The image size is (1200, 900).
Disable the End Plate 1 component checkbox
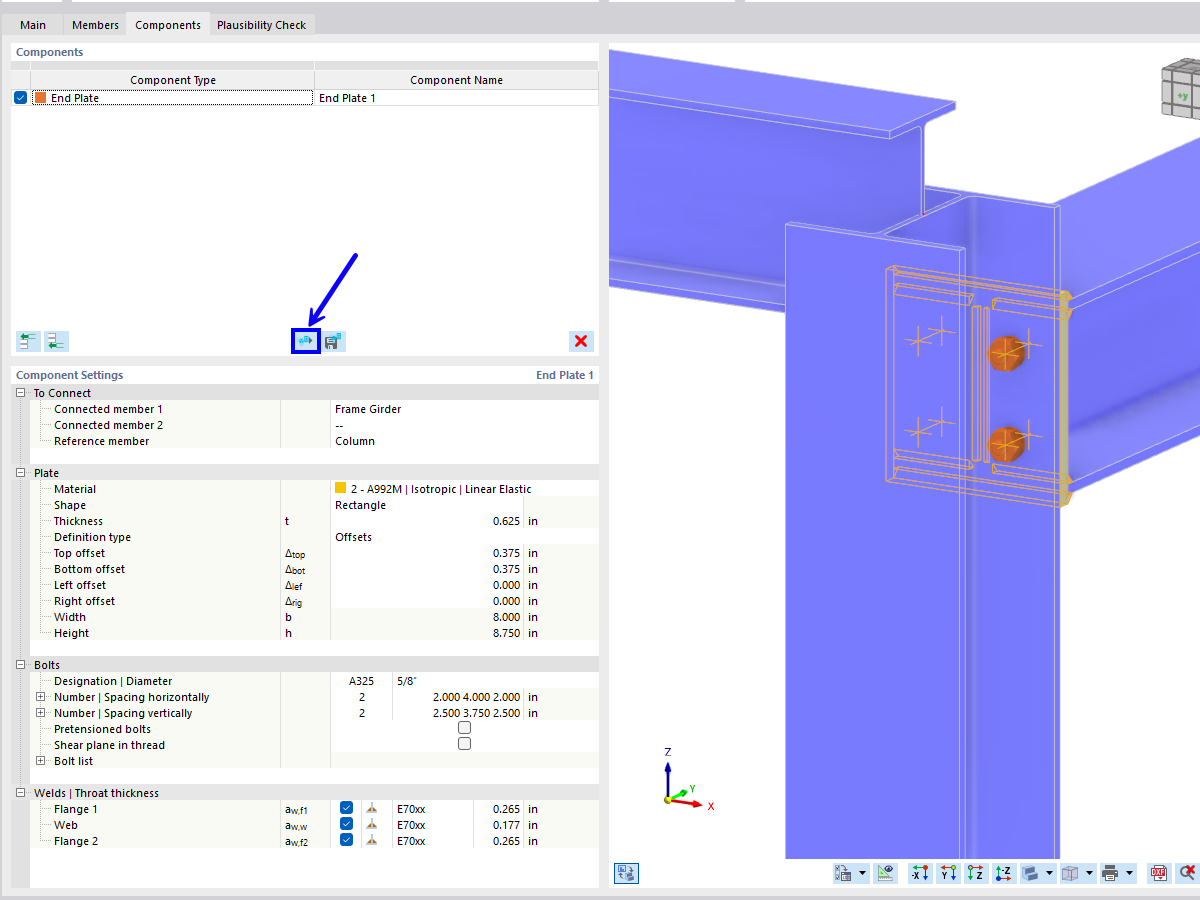[20, 97]
